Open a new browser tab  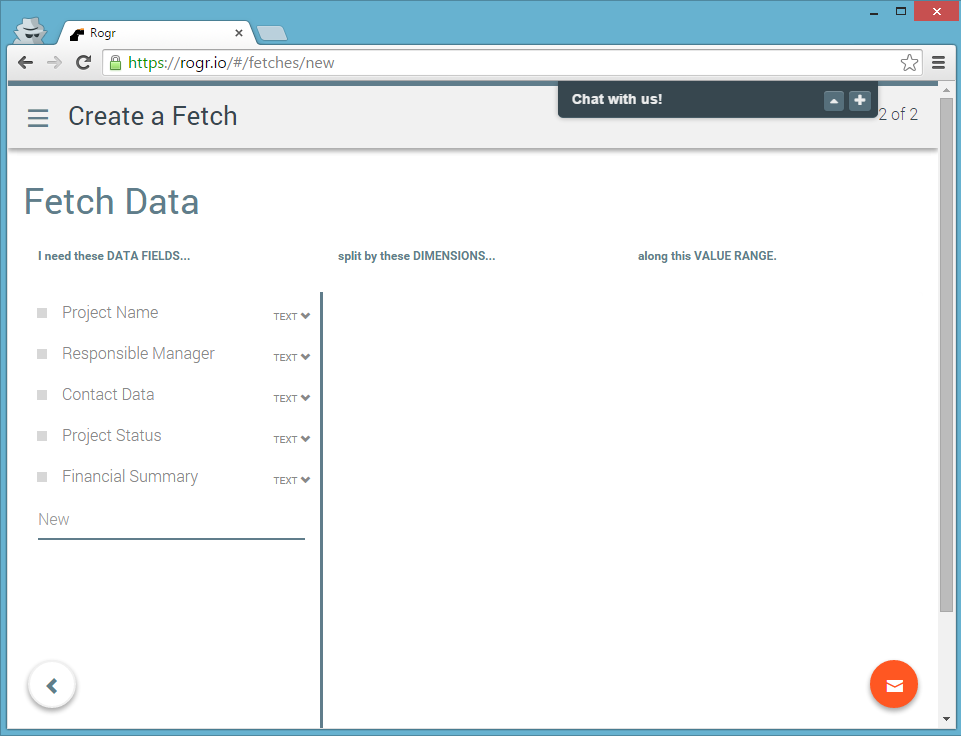pyautogui.click(x=269, y=31)
